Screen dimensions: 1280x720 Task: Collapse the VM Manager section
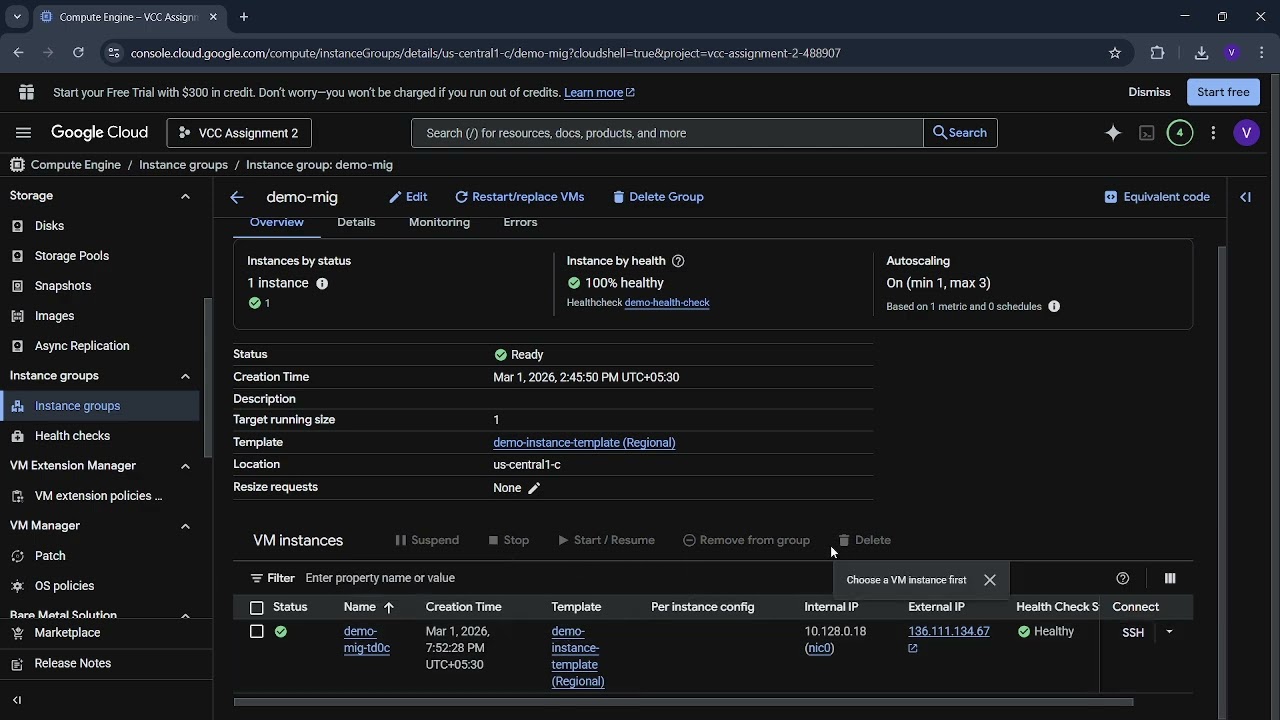click(x=185, y=526)
